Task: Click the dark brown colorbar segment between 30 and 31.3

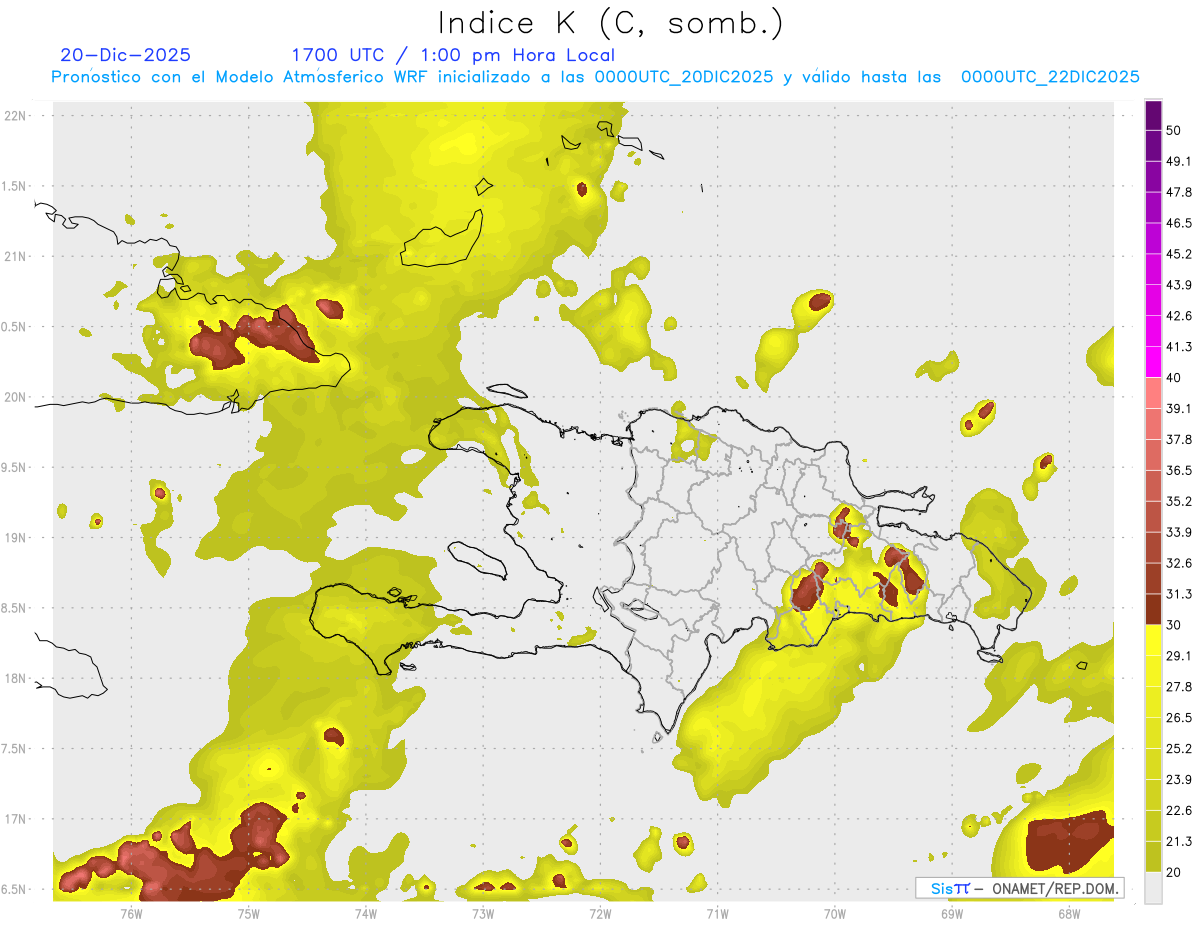Action: tap(1153, 609)
